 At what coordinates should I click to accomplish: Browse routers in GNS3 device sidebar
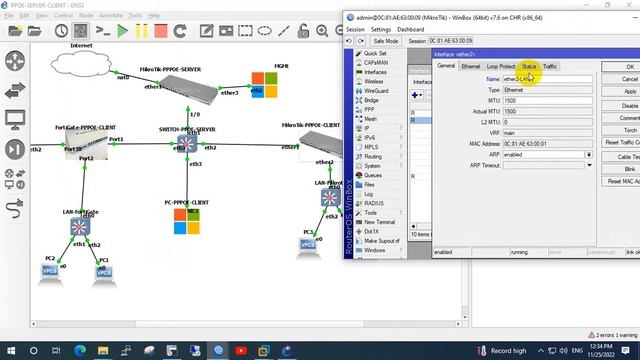(15, 60)
